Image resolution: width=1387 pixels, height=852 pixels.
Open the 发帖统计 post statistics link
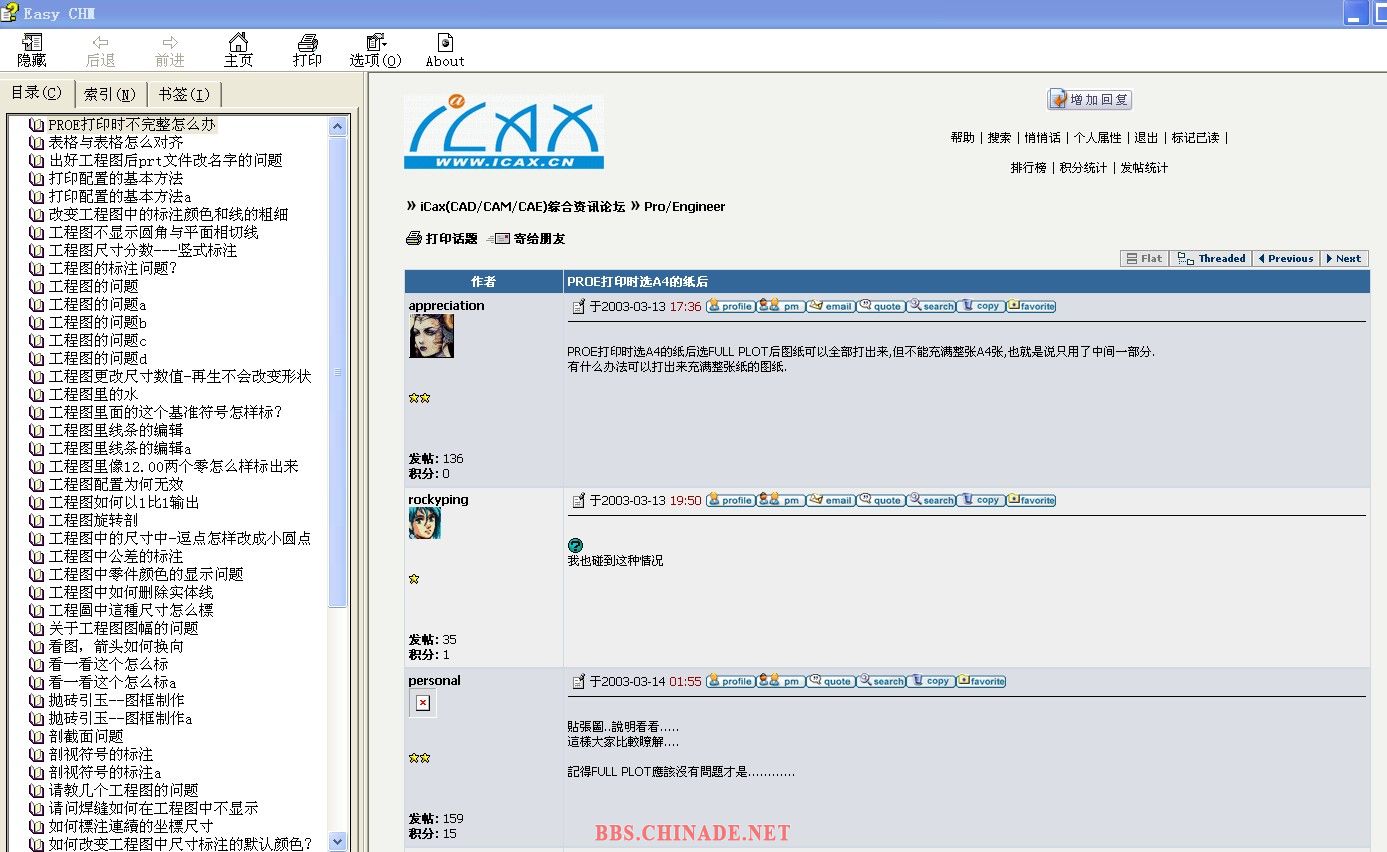1144,168
